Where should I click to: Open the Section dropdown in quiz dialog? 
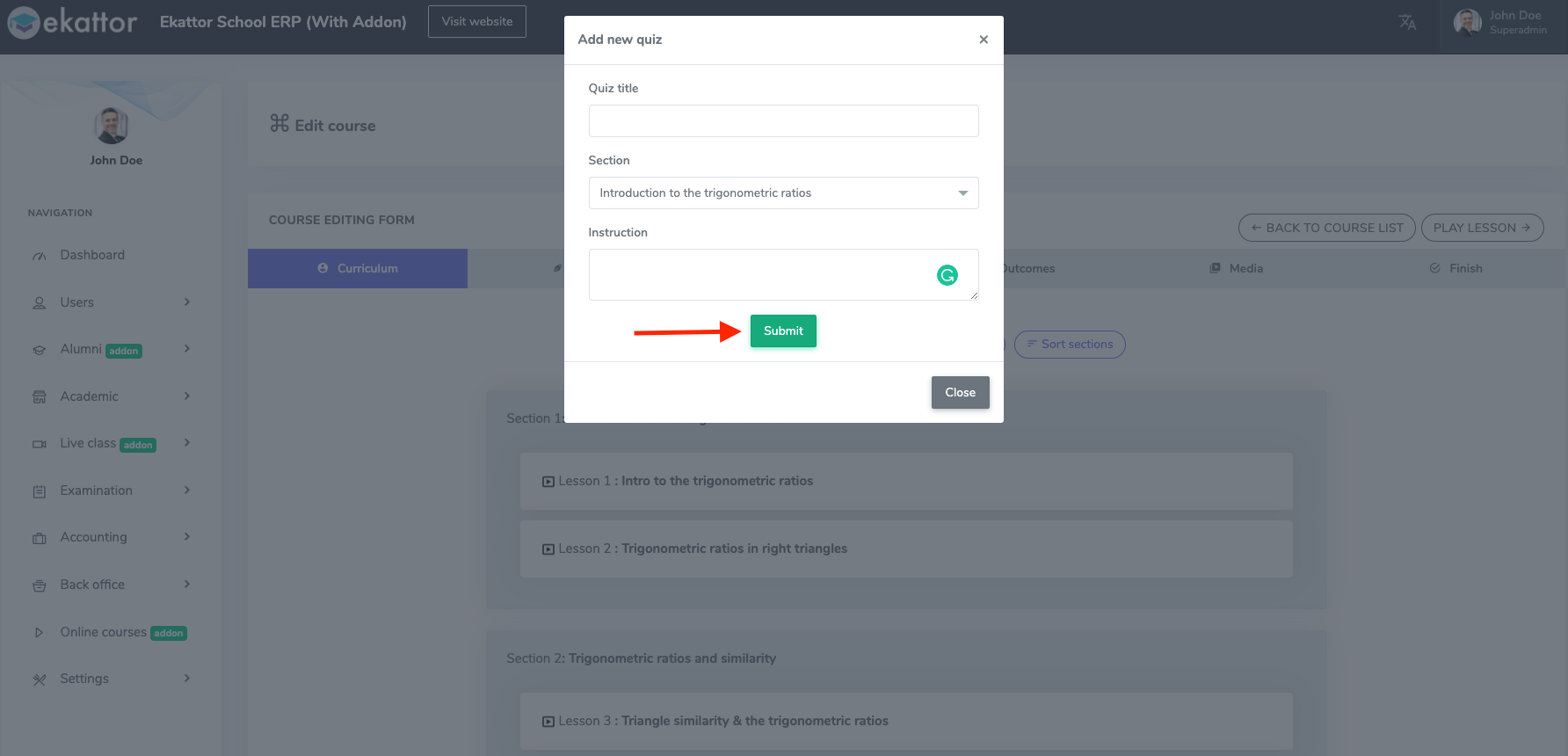point(783,193)
